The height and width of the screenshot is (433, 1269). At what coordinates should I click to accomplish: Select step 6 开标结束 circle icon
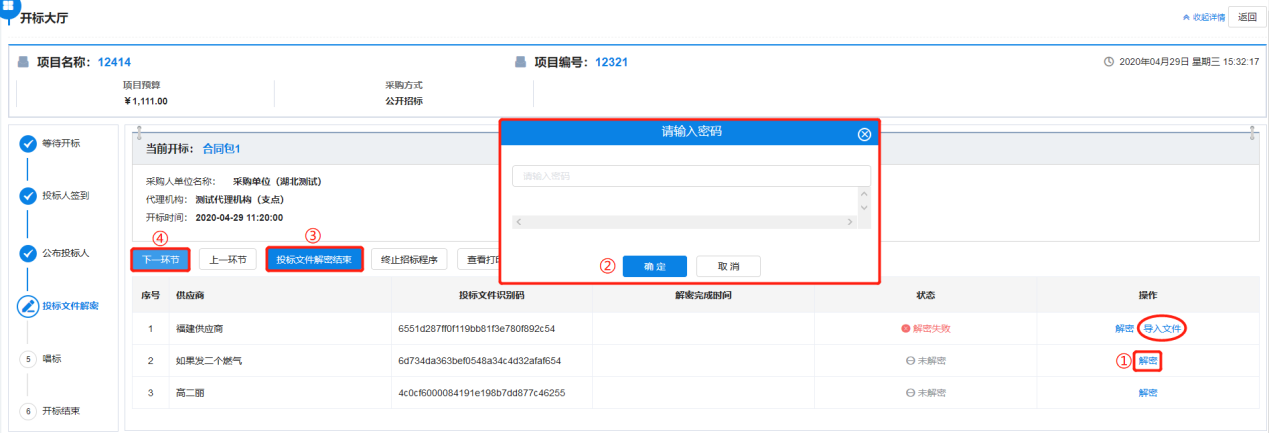(28, 411)
